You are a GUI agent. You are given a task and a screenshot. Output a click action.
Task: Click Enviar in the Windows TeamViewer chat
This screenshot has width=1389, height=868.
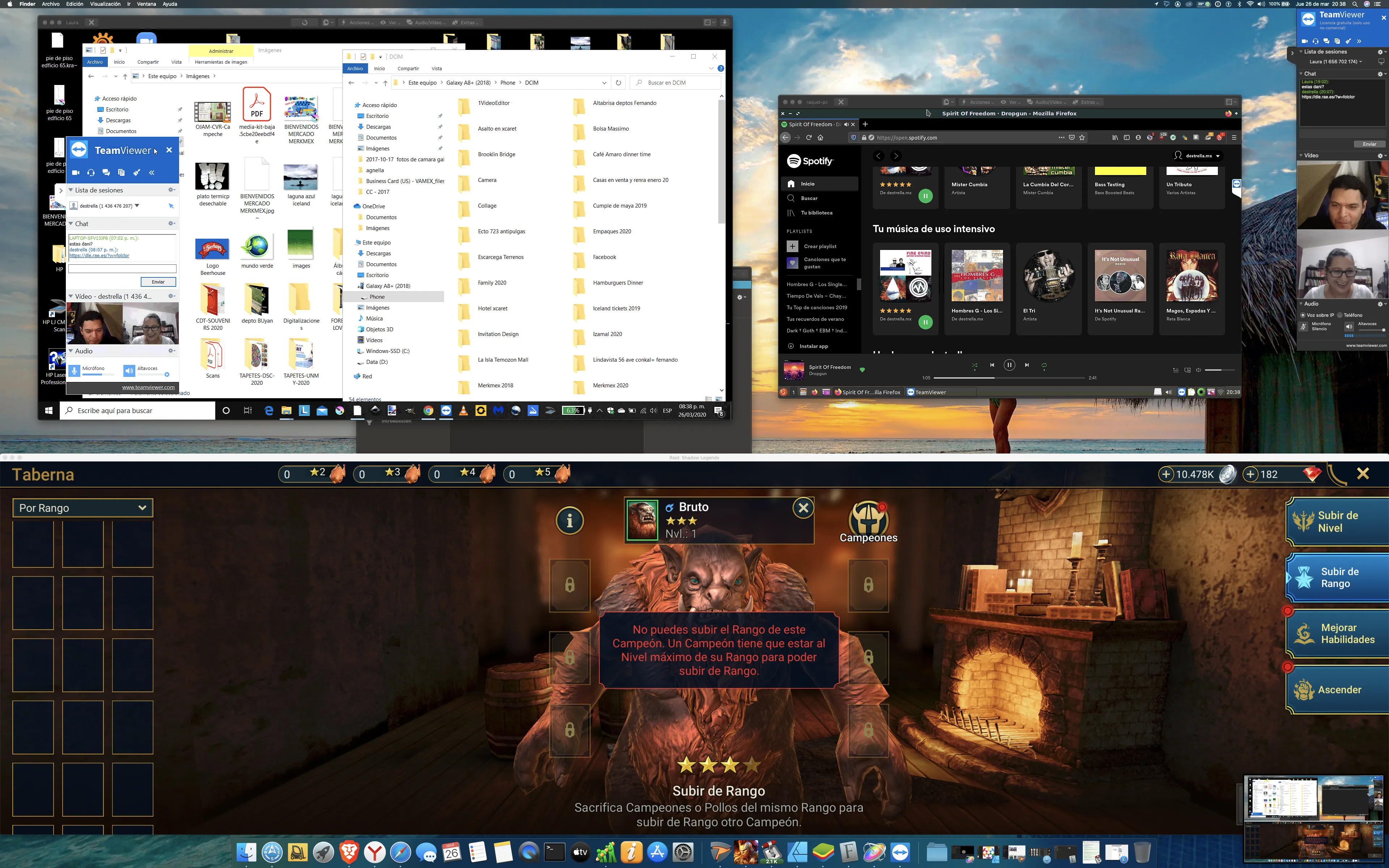coord(158,282)
